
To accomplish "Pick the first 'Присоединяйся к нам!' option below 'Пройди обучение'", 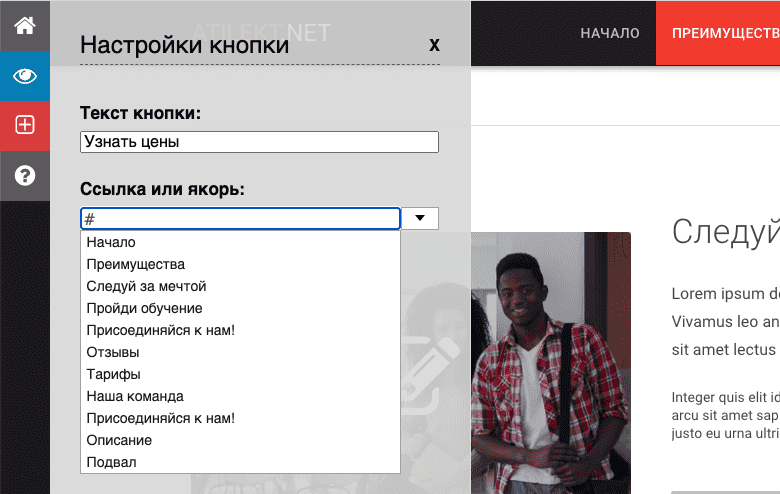I will (240, 330).
